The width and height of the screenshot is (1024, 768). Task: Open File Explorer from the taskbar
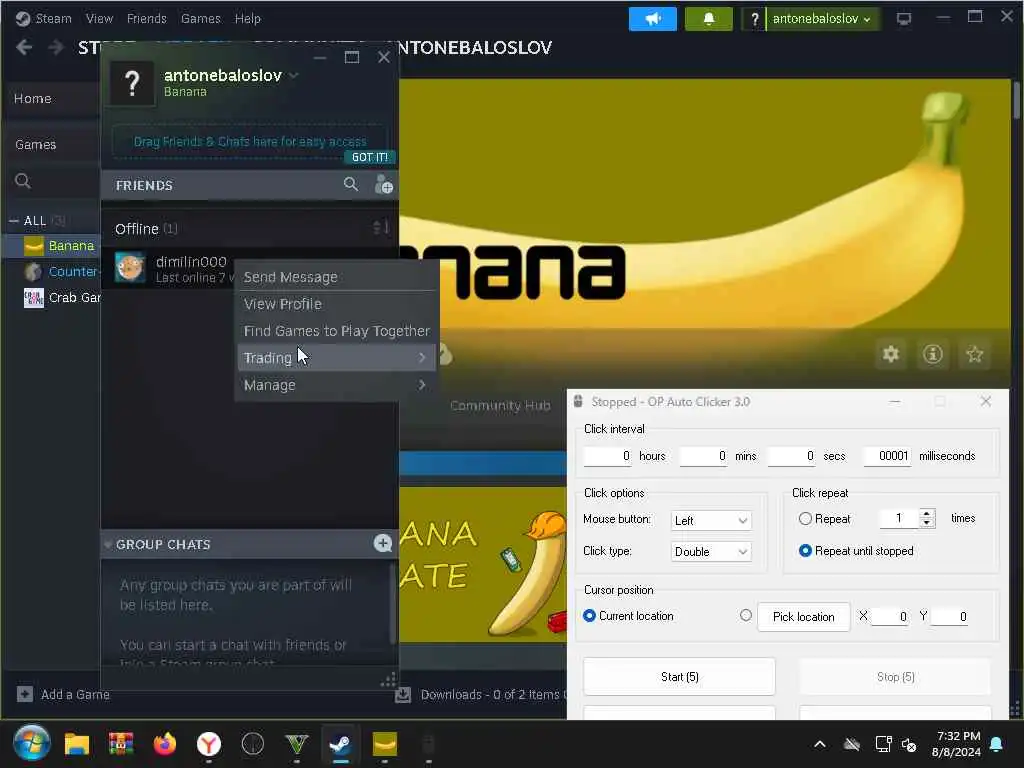click(77, 744)
